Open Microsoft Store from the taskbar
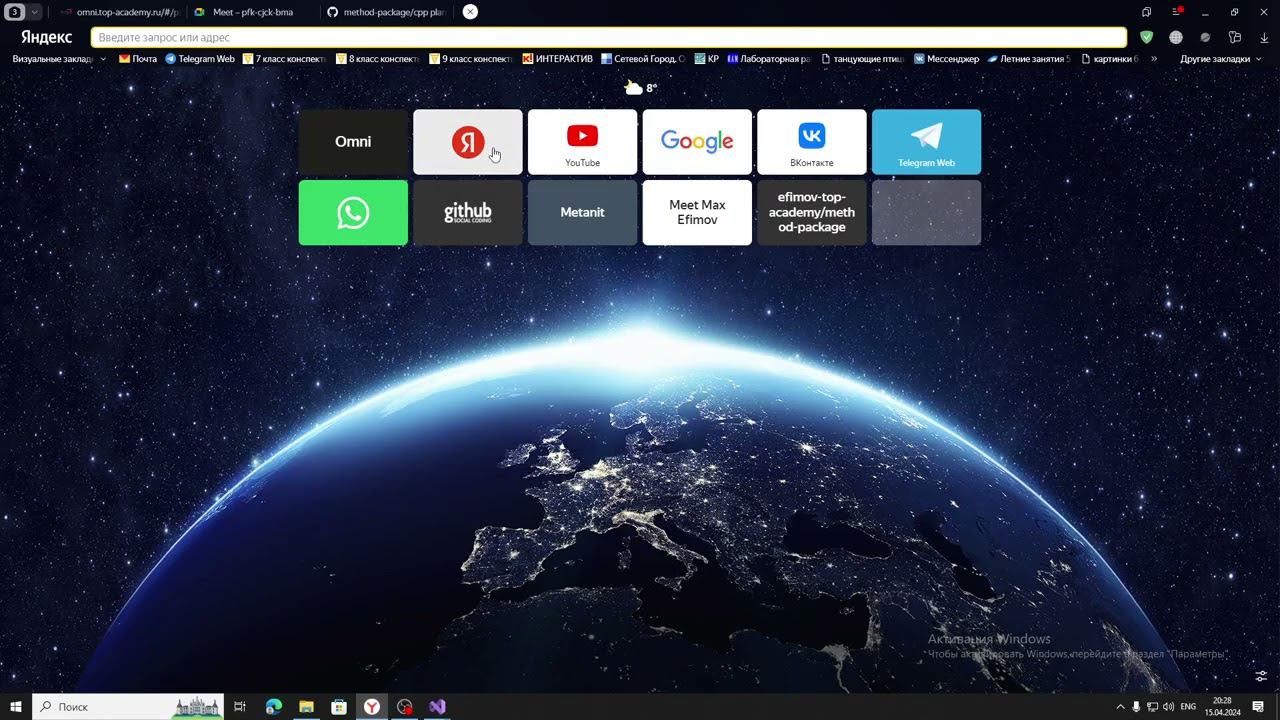The height and width of the screenshot is (720, 1280). coord(339,707)
